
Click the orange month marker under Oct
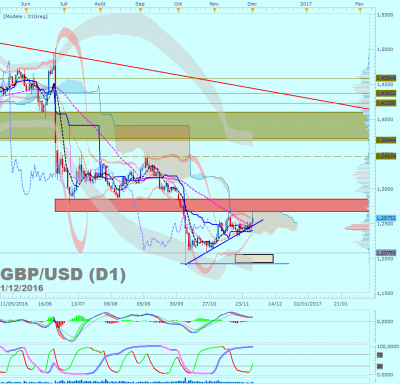point(179,10)
